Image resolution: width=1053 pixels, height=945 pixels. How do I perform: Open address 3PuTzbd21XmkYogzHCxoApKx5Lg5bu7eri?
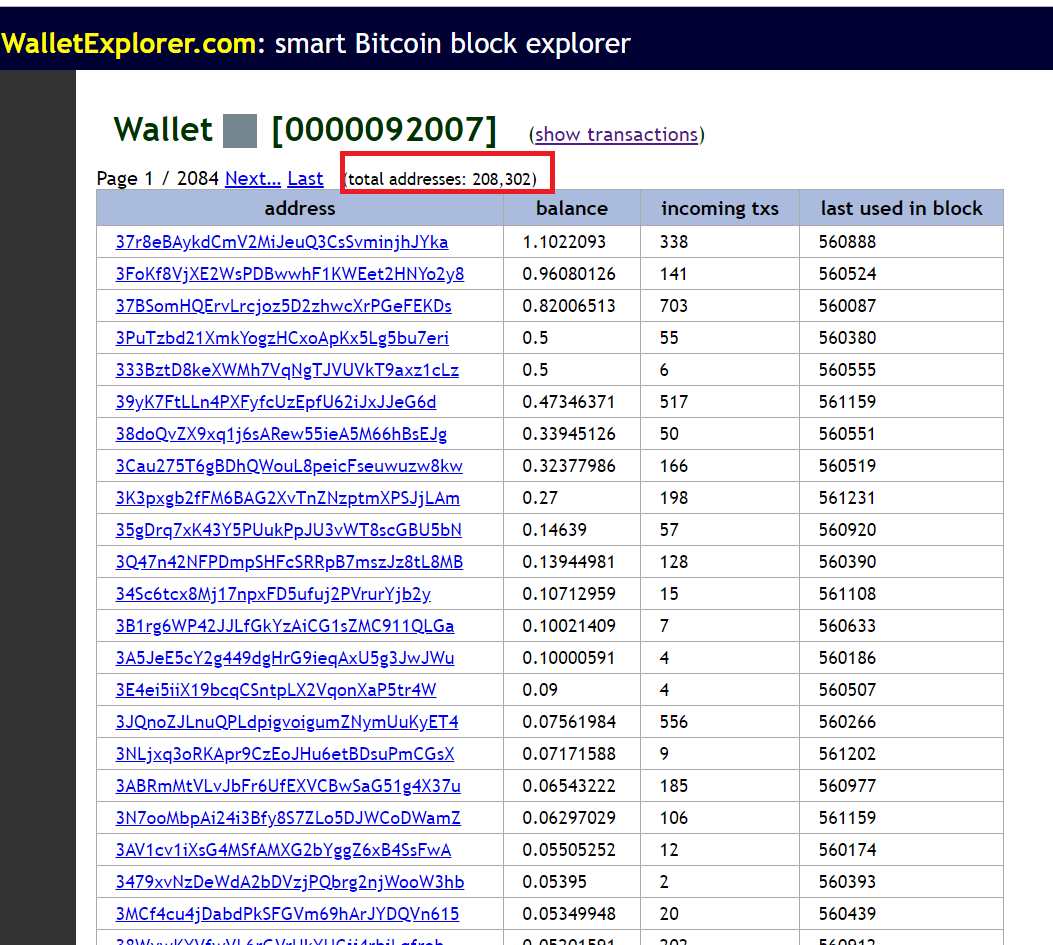(282, 338)
